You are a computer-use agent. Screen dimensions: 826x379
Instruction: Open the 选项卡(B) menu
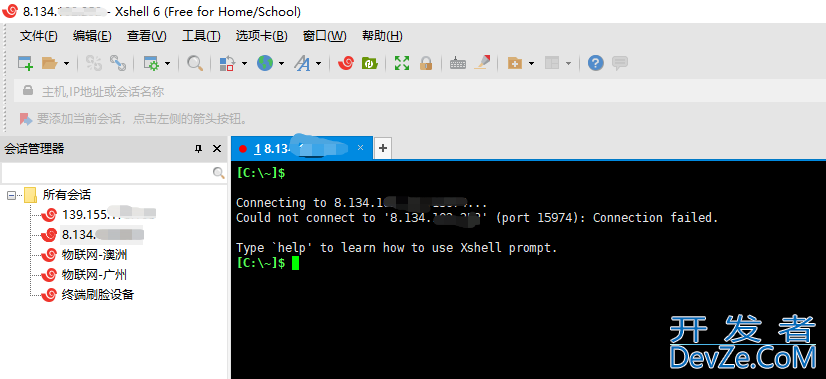(261, 36)
